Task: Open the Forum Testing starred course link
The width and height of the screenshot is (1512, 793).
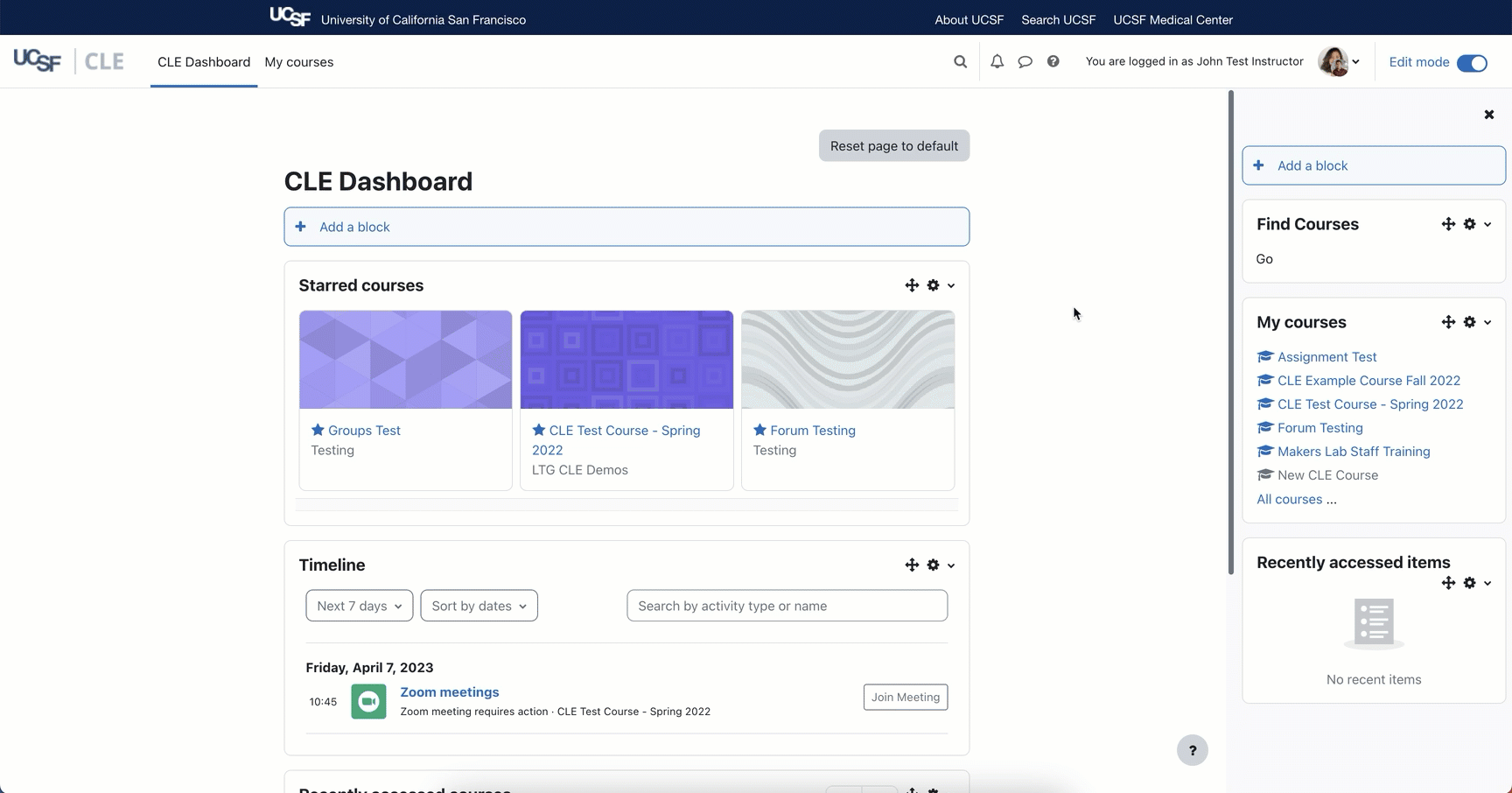Action: 813,431
